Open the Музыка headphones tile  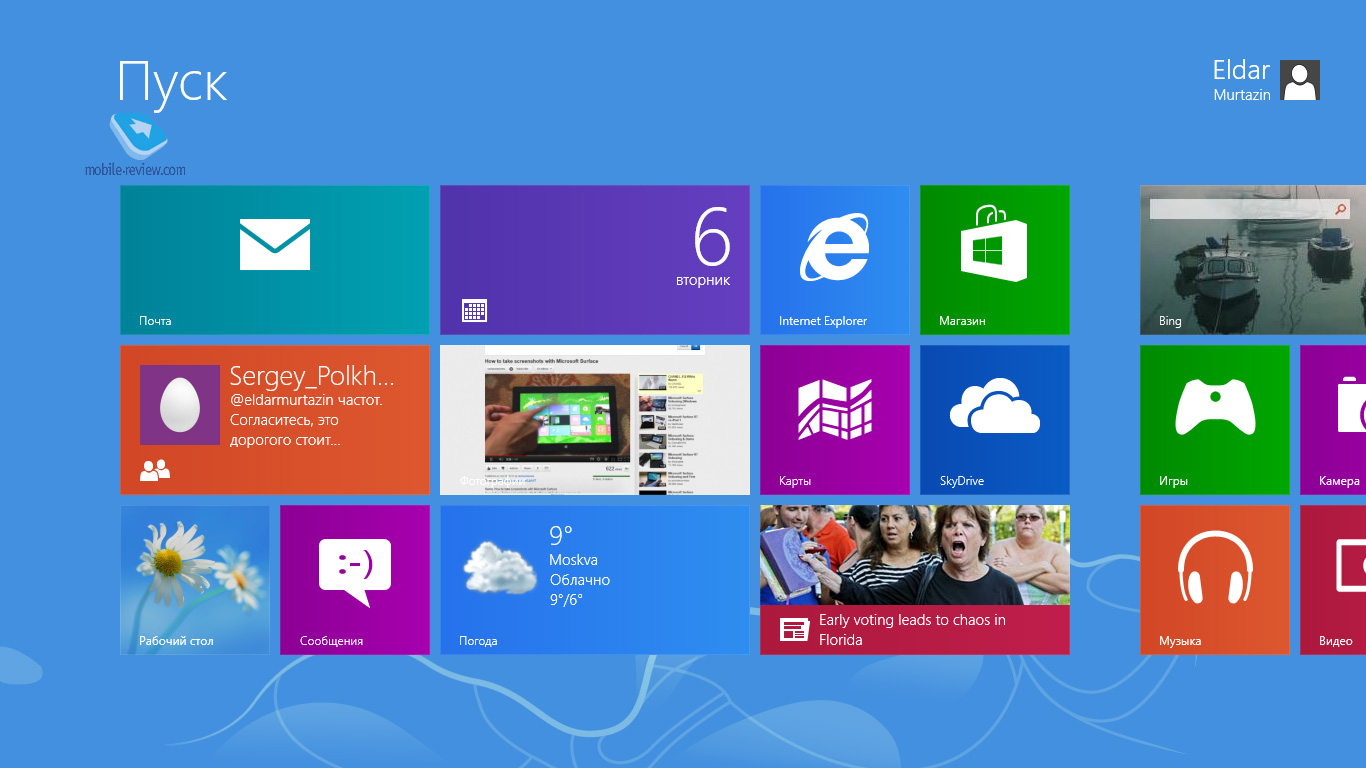point(1215,580)
